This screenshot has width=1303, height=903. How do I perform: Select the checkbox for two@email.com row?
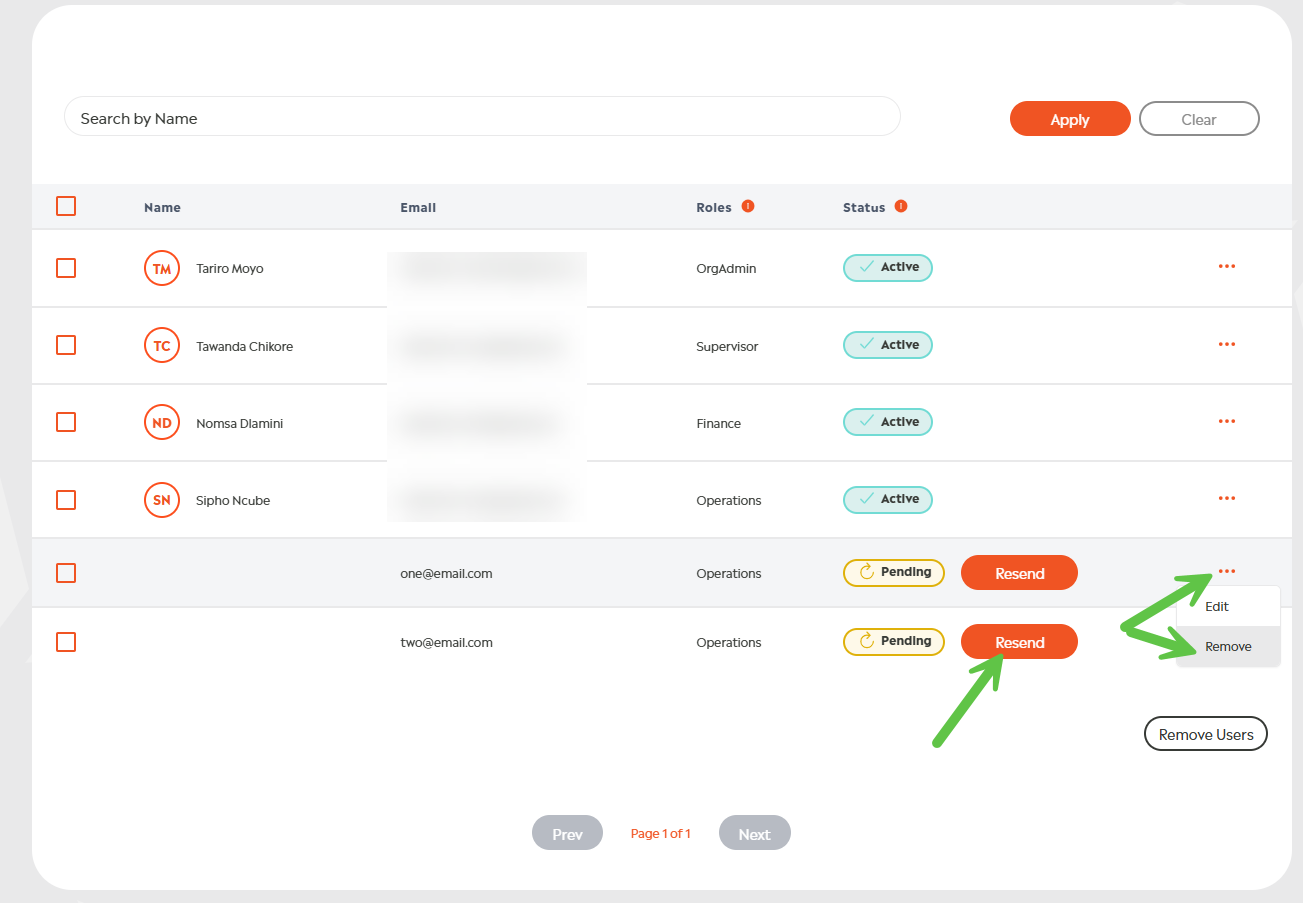(x=66, y=642)
